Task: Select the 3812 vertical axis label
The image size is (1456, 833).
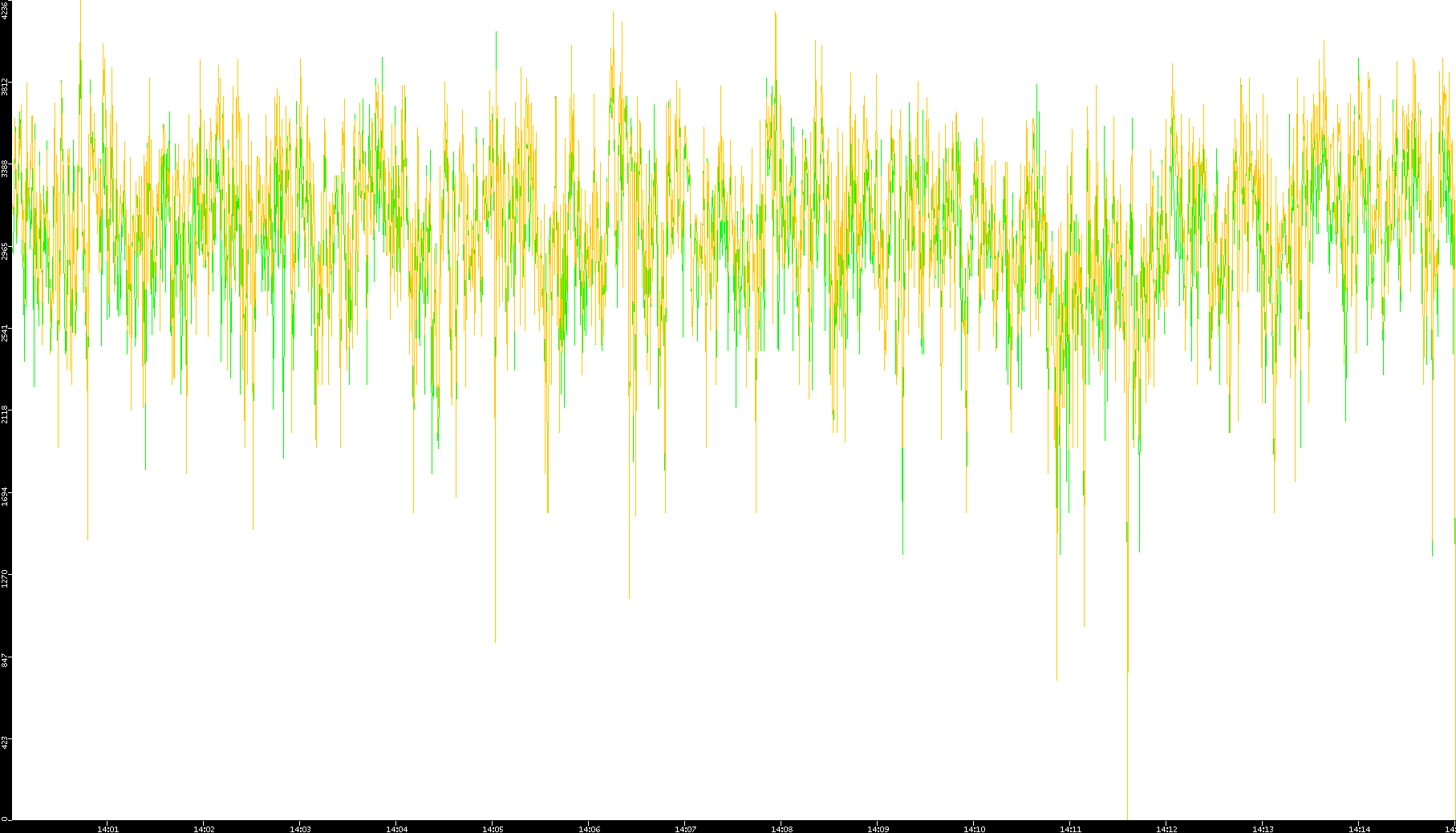Action: tap(5, 87)
